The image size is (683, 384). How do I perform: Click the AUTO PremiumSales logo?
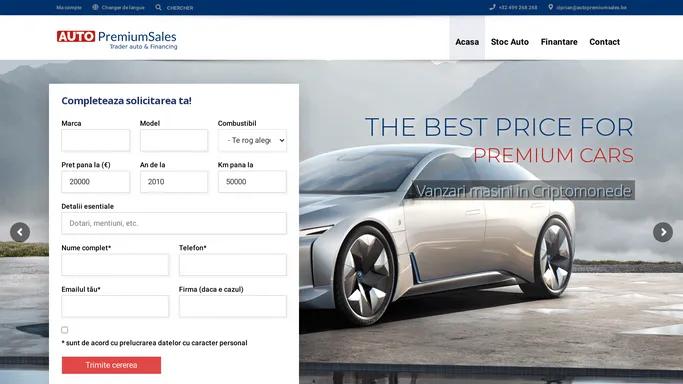(x=117, y=40)
